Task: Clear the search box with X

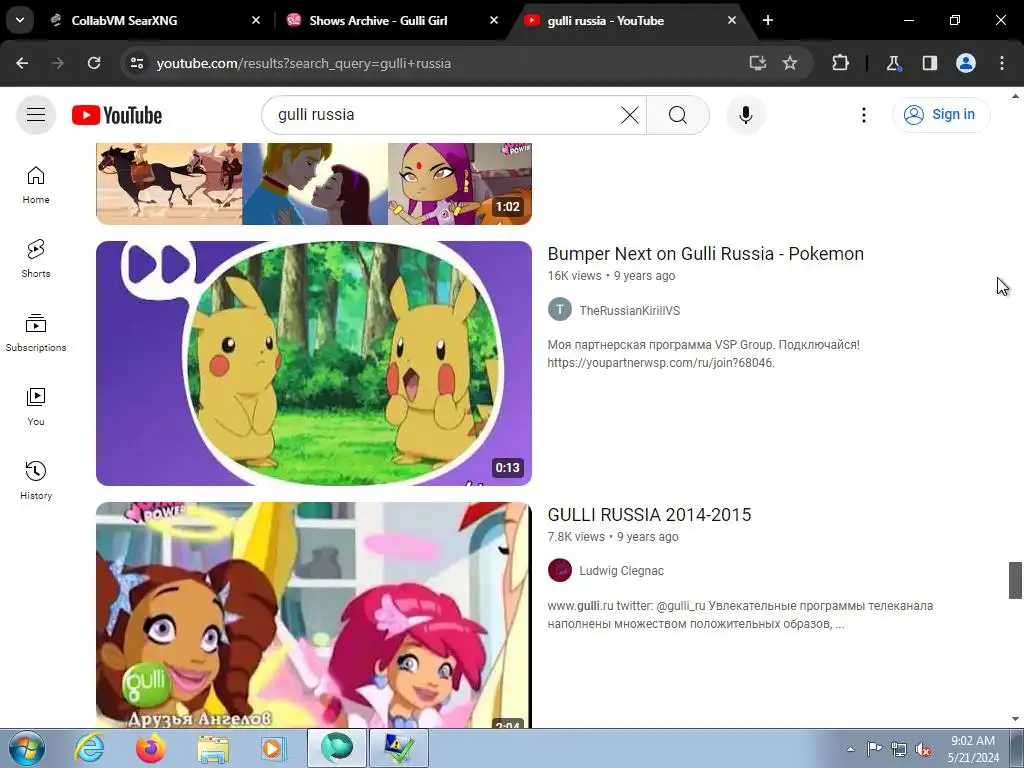Action: point(630,115)
